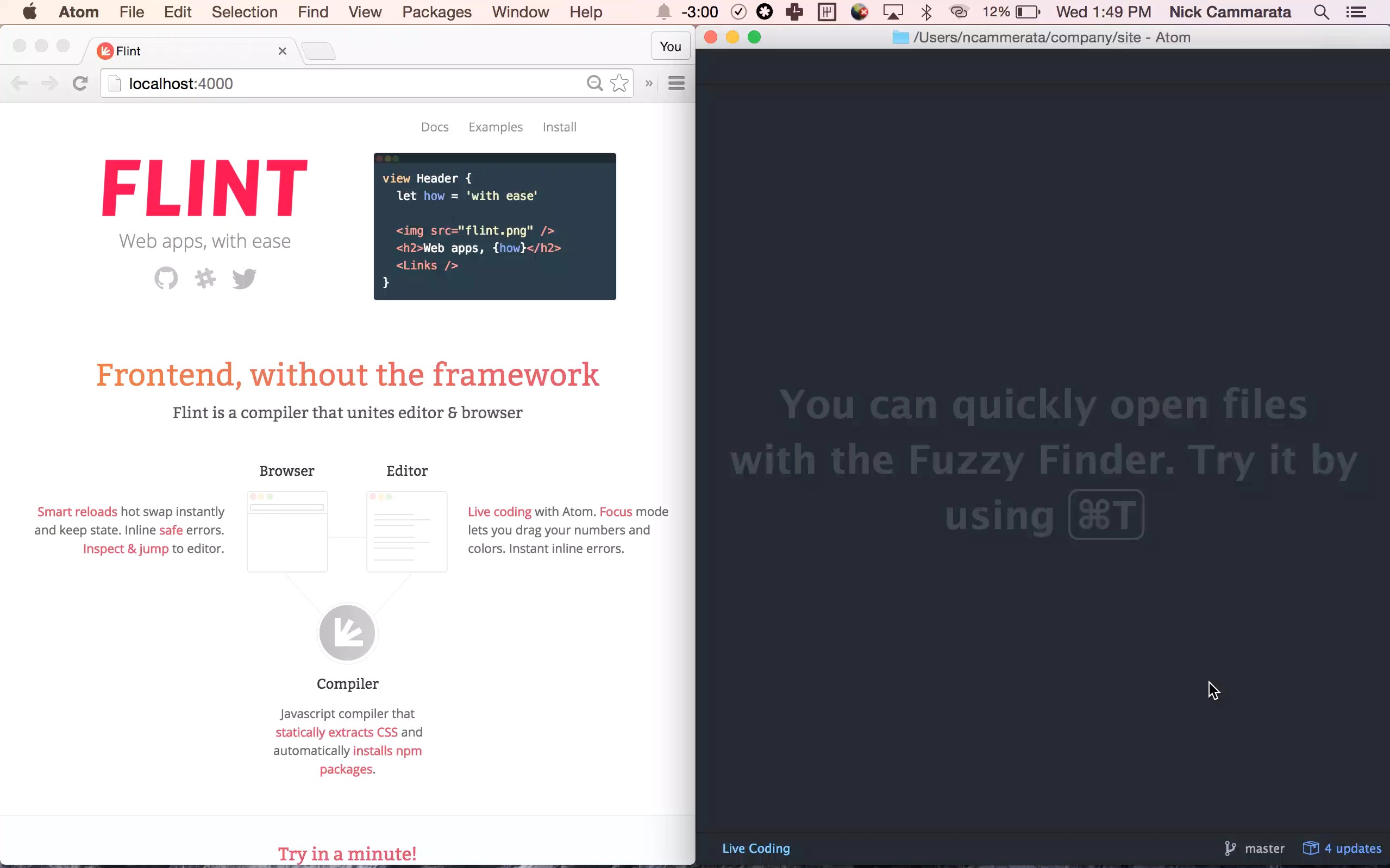Click 'installs npm' highlighted text
The height and width of the screenshot is (868, 1390).
(387, 751)
